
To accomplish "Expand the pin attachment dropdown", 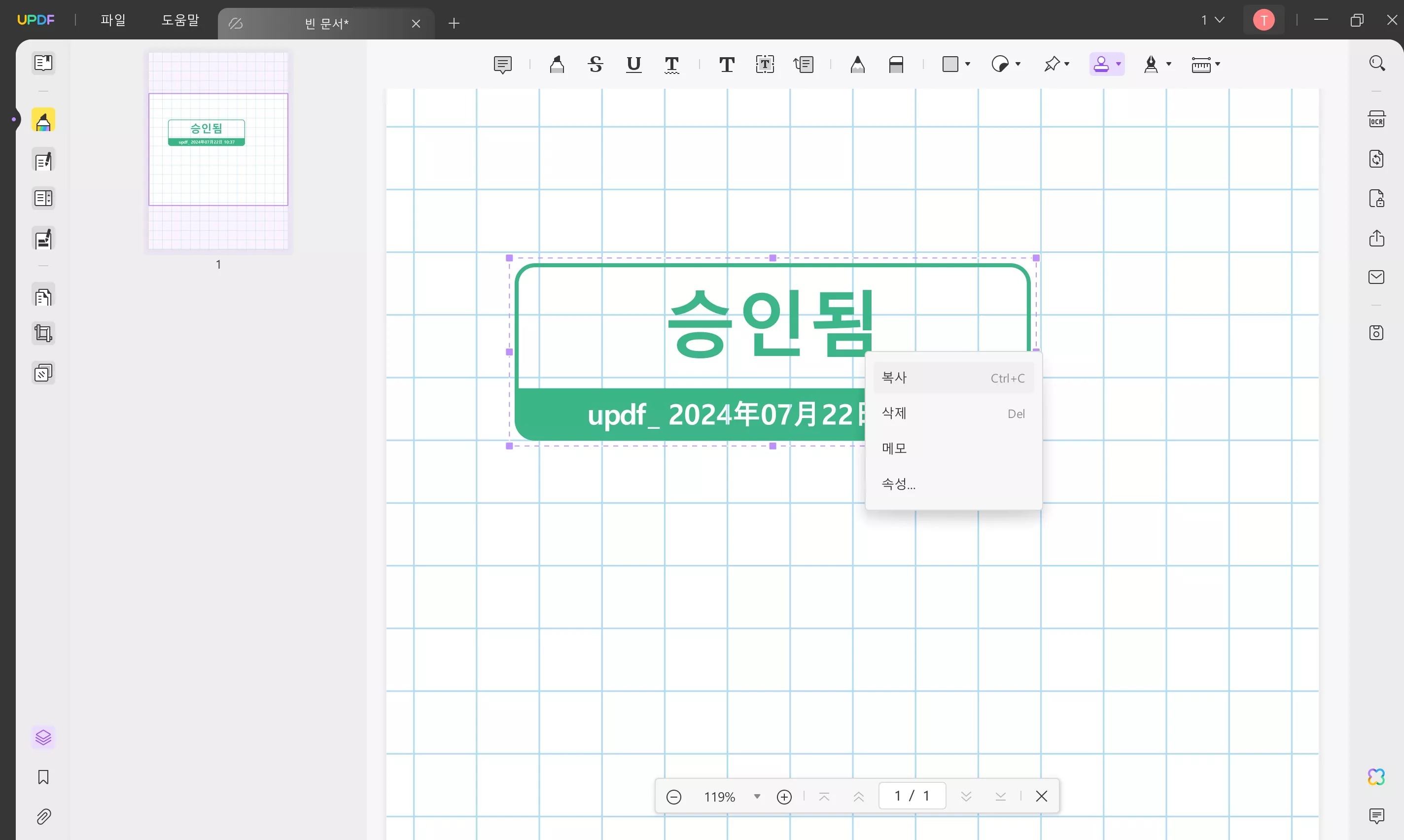I will [x=1067, y=64].
